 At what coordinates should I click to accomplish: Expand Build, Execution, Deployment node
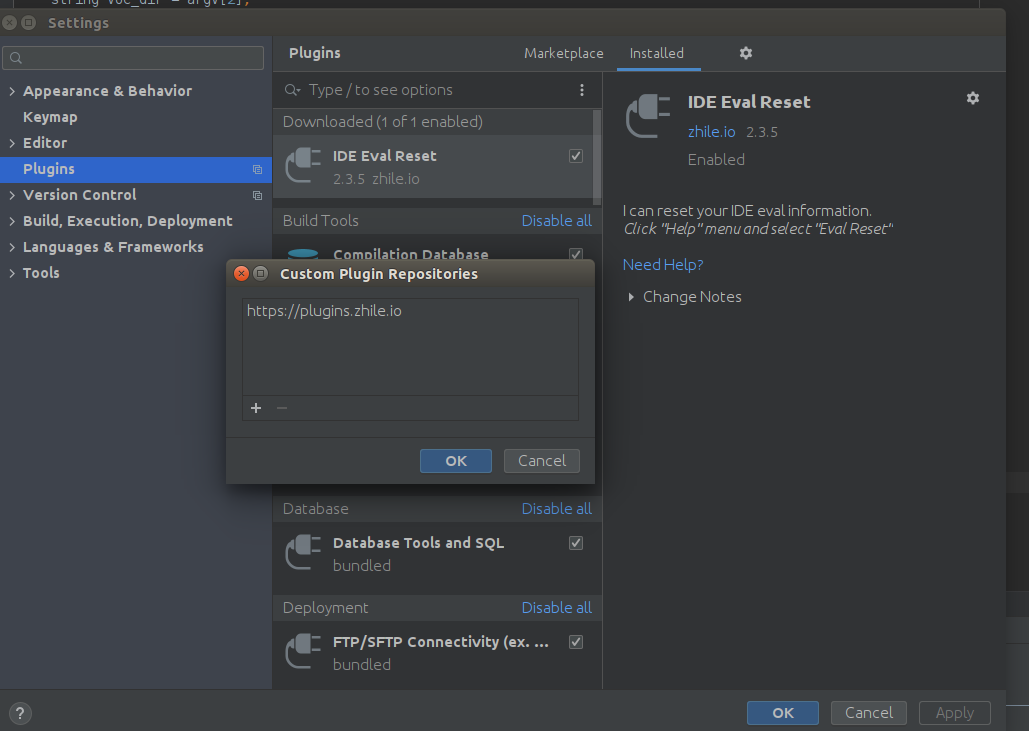[12, 221]
